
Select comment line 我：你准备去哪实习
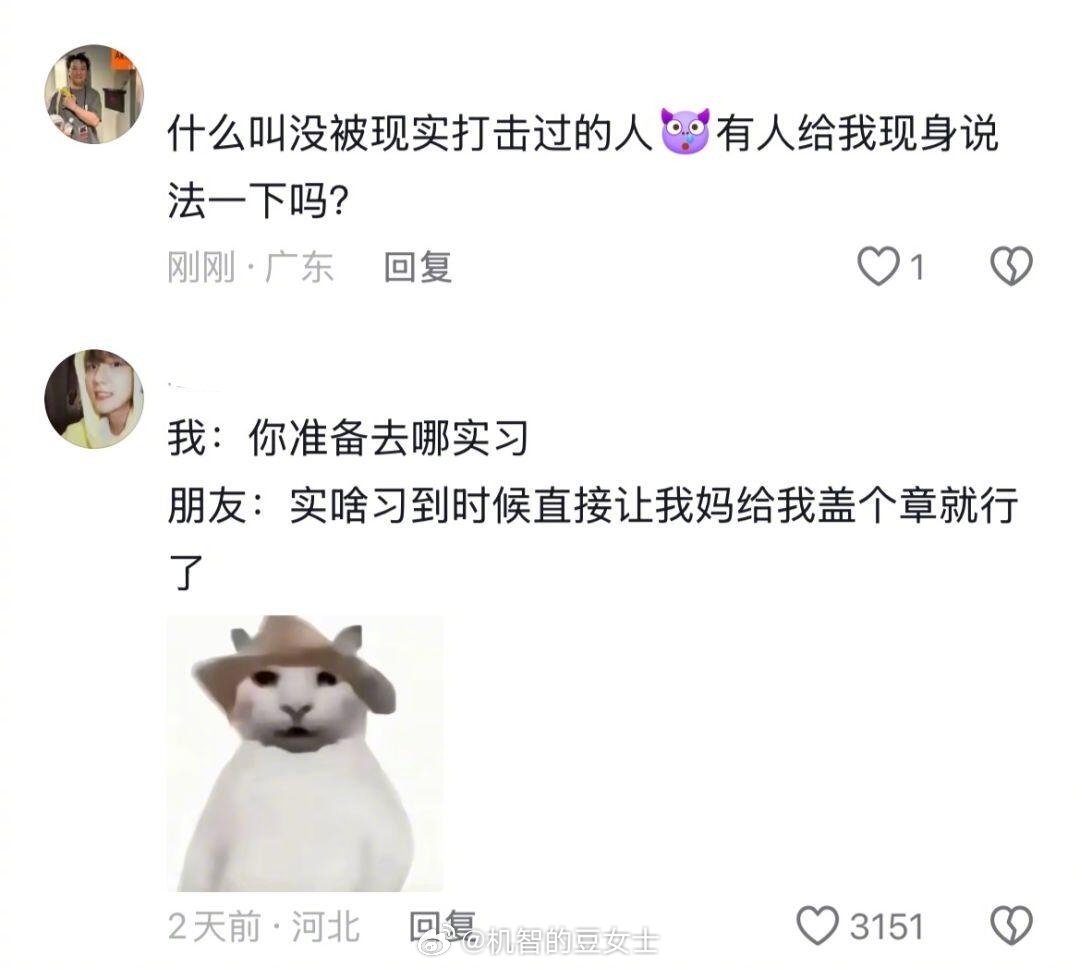coord(349,438)
